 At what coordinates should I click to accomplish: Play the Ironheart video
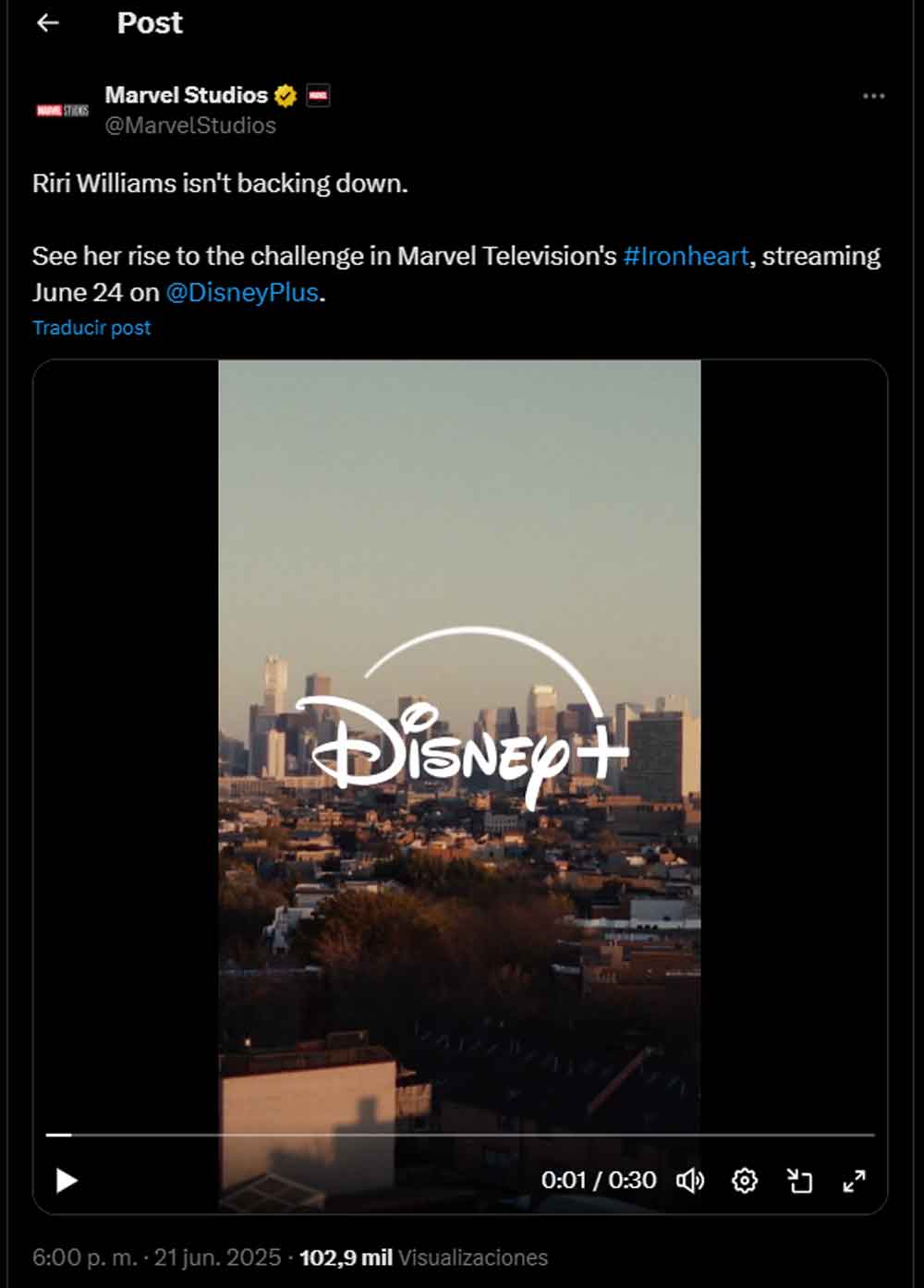[x=67, y=1180]
